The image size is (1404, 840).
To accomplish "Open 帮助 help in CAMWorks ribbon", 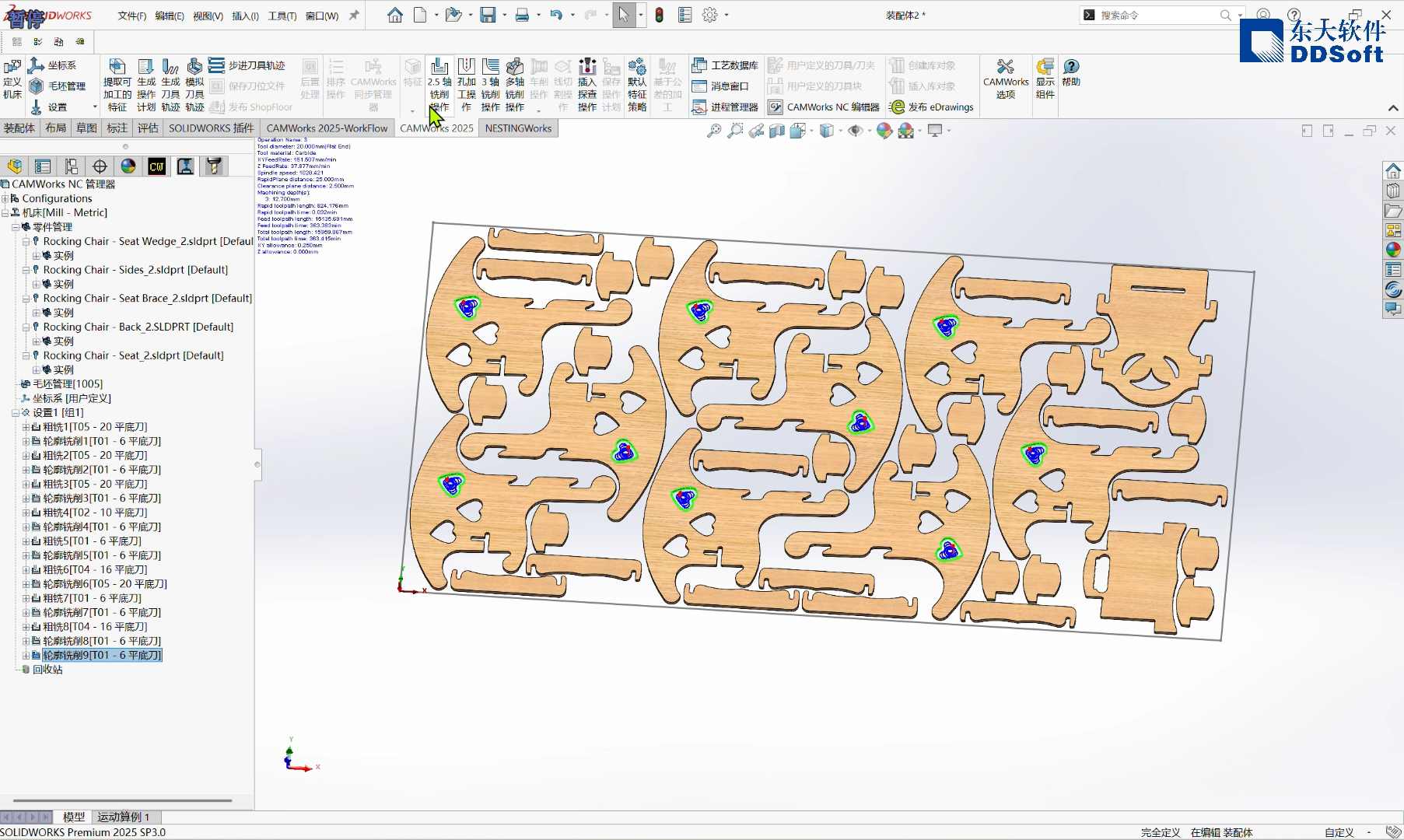I will (x=1071, y=72).
